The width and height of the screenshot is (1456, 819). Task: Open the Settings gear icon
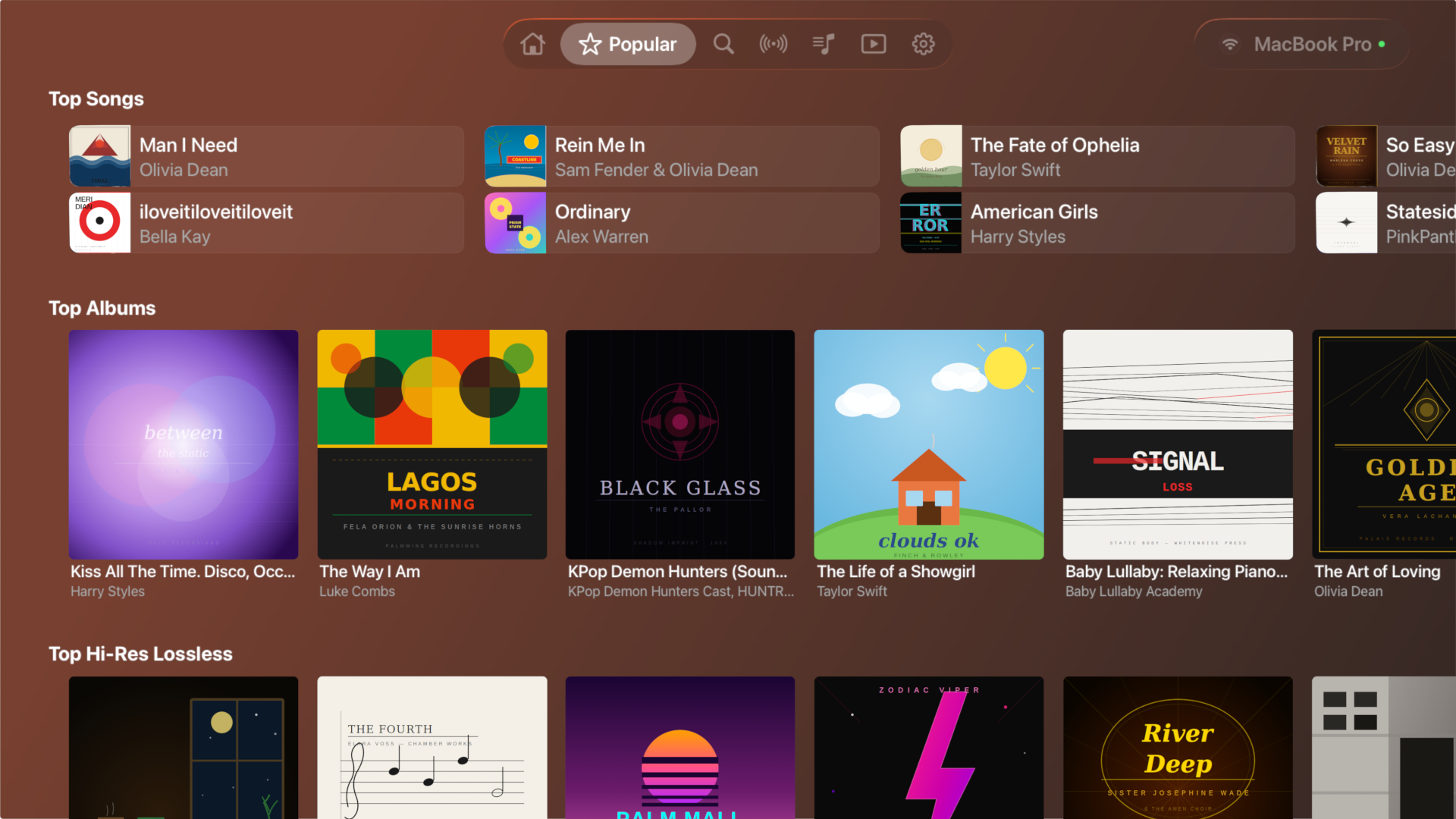click(924, 44)
